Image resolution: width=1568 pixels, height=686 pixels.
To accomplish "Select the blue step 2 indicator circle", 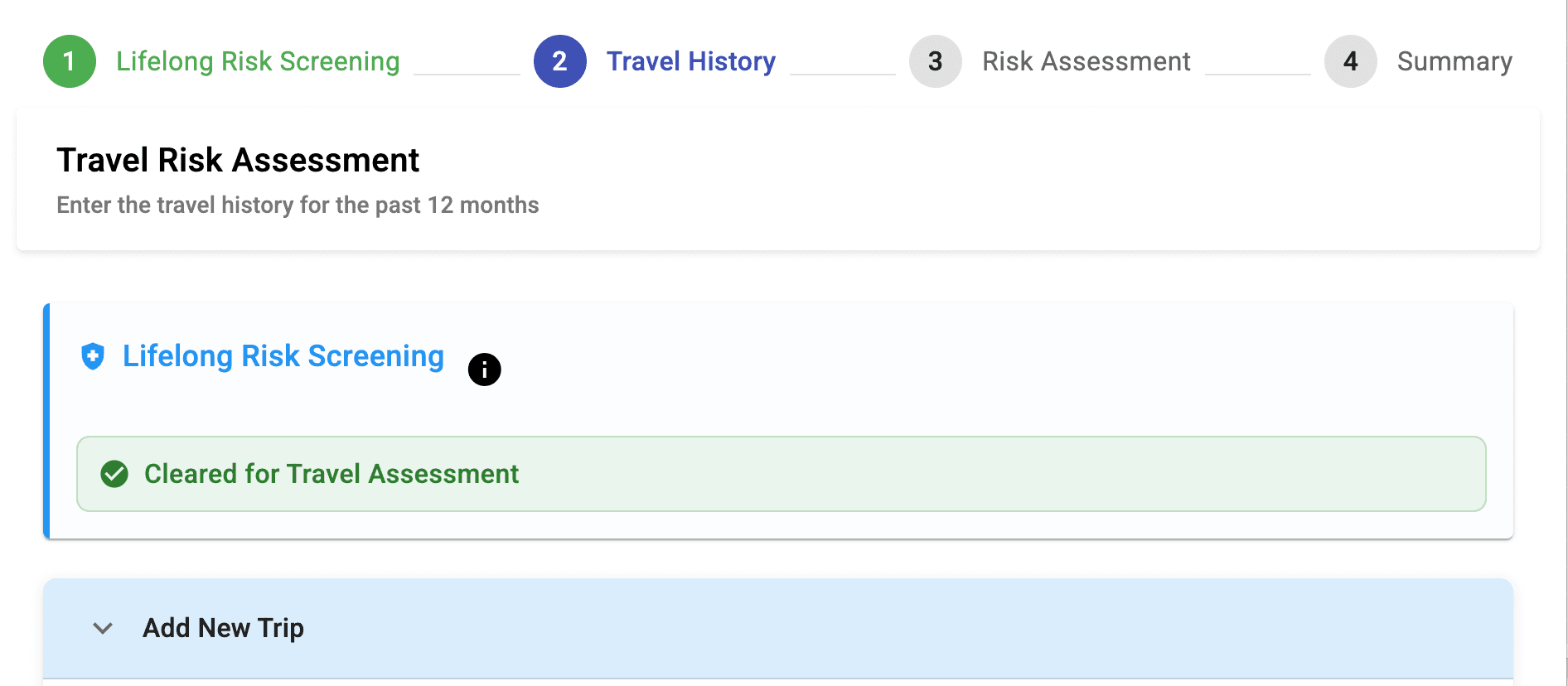I will (561, 61).
